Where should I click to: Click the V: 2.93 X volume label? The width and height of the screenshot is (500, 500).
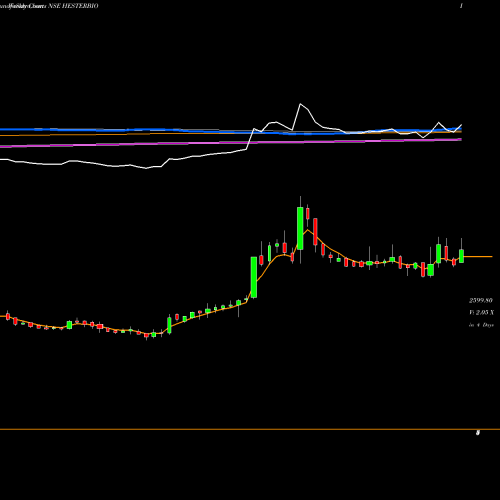[x=481, y=312]
